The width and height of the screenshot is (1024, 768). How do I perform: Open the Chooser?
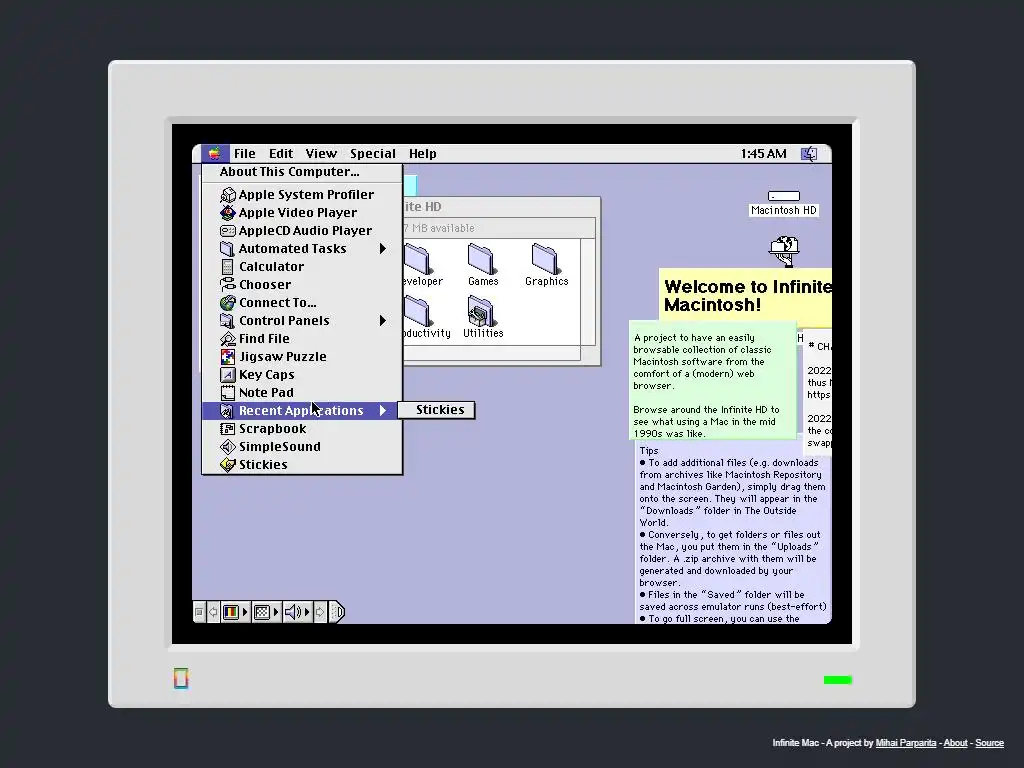(x=301, y=285)
